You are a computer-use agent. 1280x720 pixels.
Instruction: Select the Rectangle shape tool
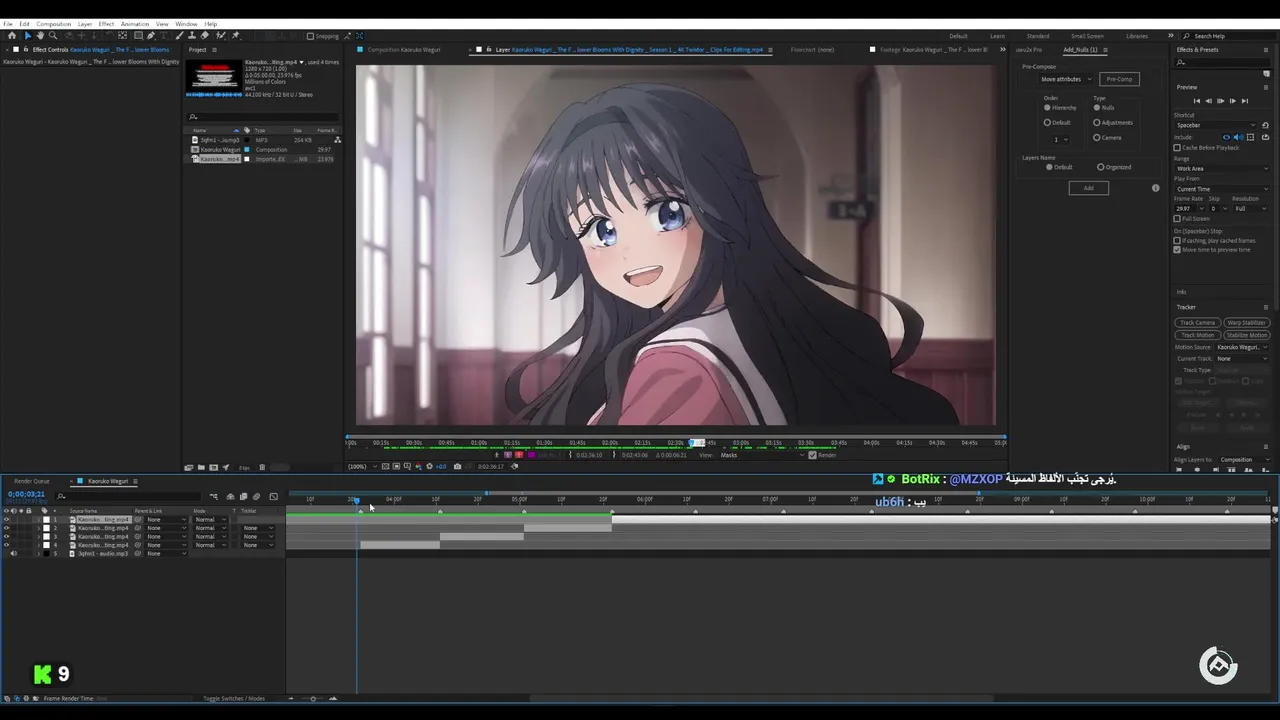(138, 36)
